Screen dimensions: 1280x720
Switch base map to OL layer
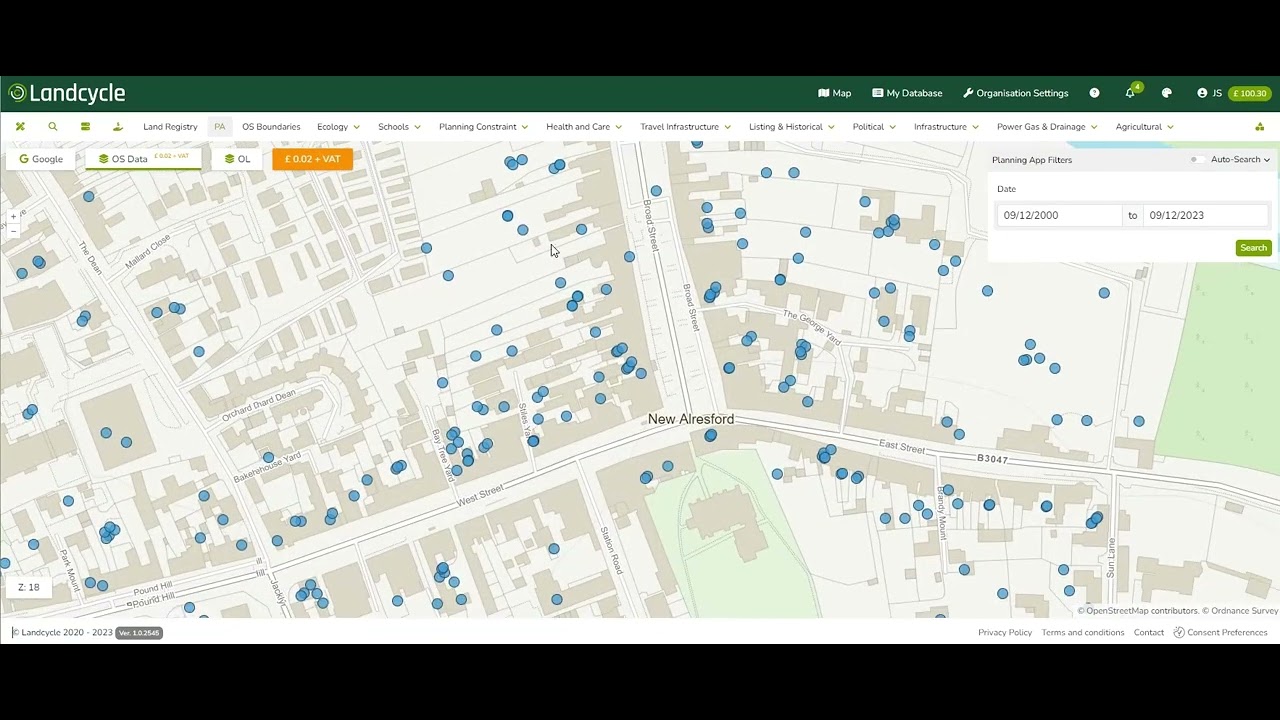click(237, 159)
